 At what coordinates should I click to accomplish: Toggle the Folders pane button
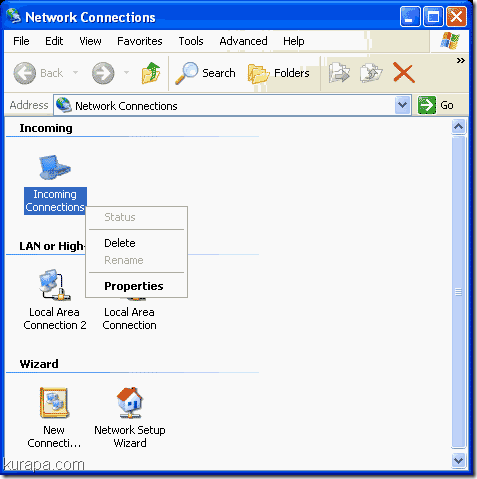coord(279,73)
